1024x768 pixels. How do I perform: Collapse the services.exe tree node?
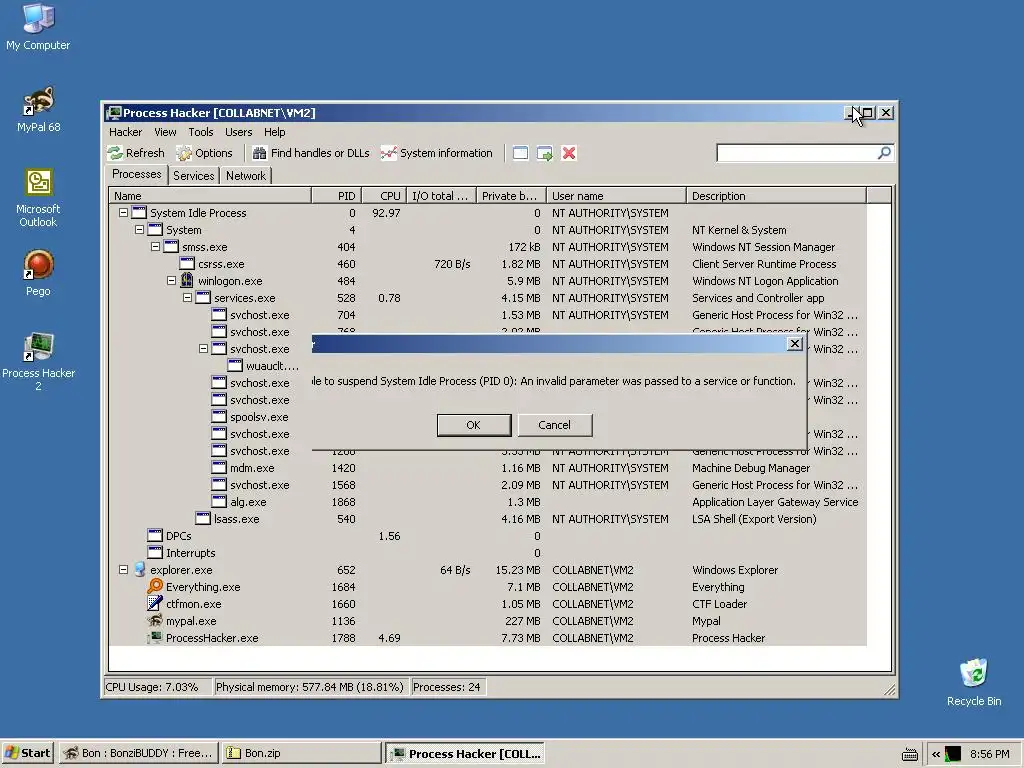click(187, 298)
